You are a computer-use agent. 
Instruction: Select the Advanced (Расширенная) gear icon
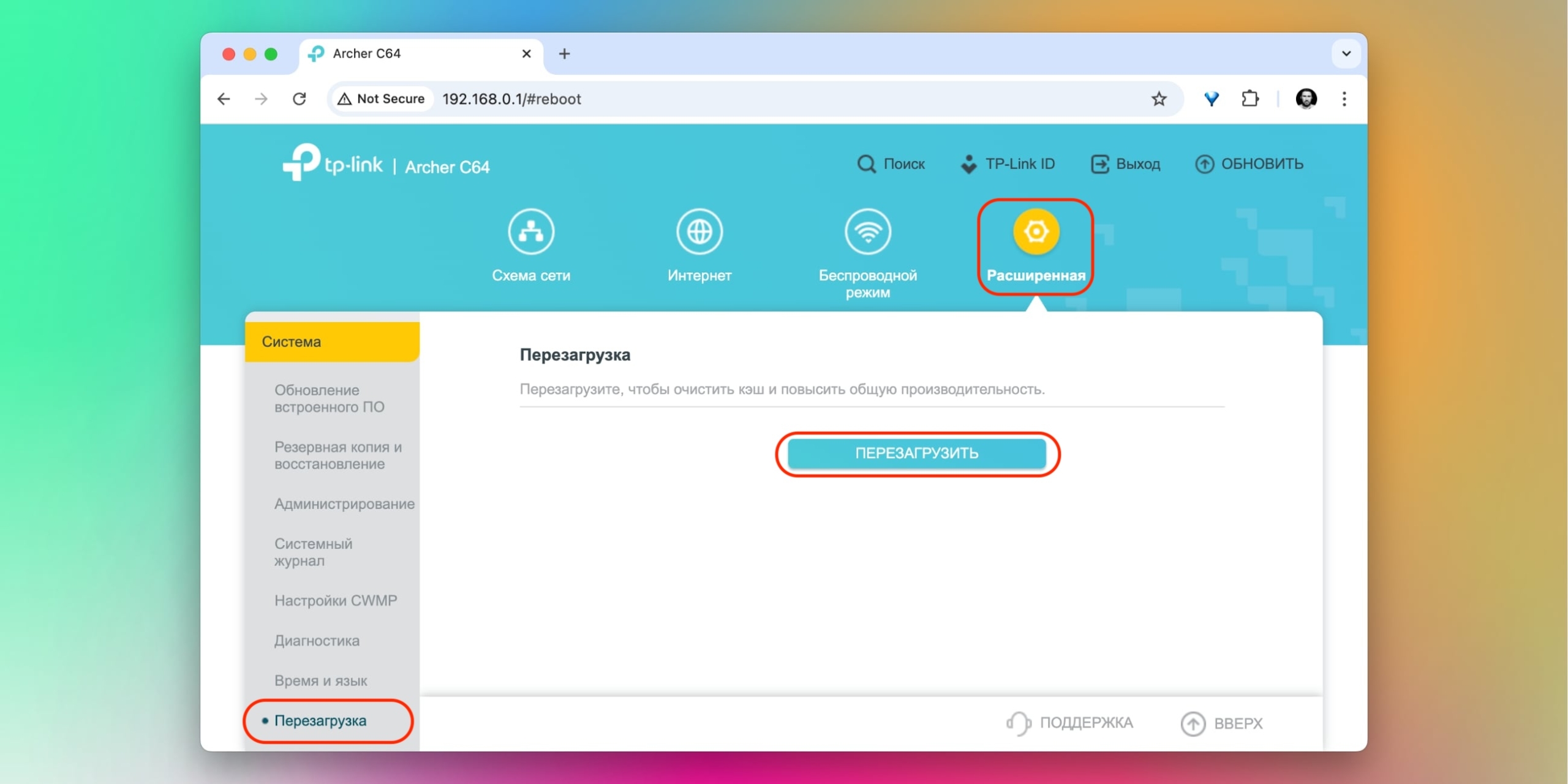[1035, 232]
